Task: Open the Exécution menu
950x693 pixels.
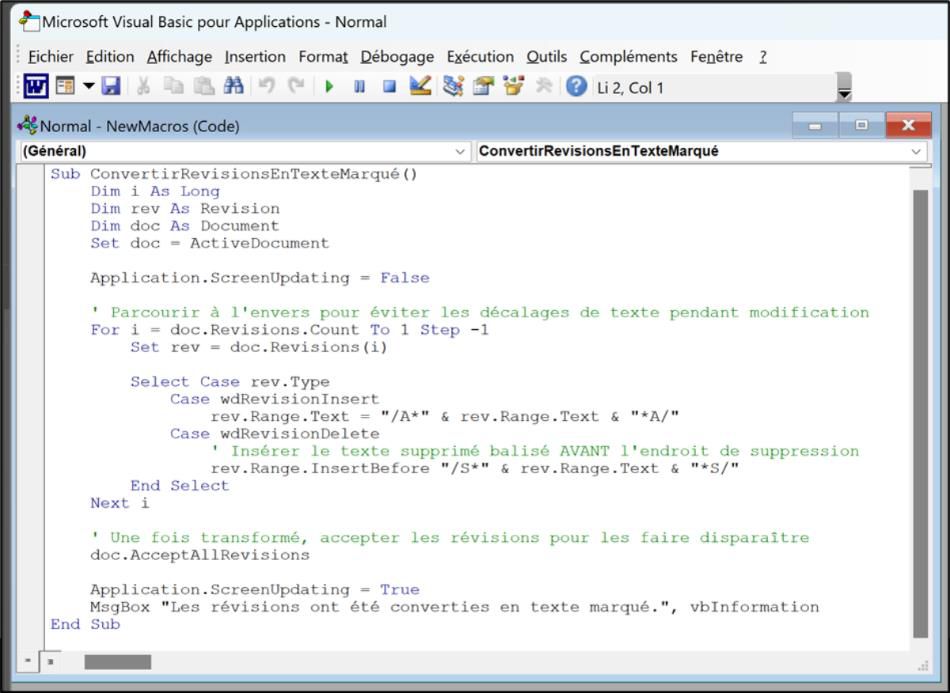Action: (x=480, y=57)
